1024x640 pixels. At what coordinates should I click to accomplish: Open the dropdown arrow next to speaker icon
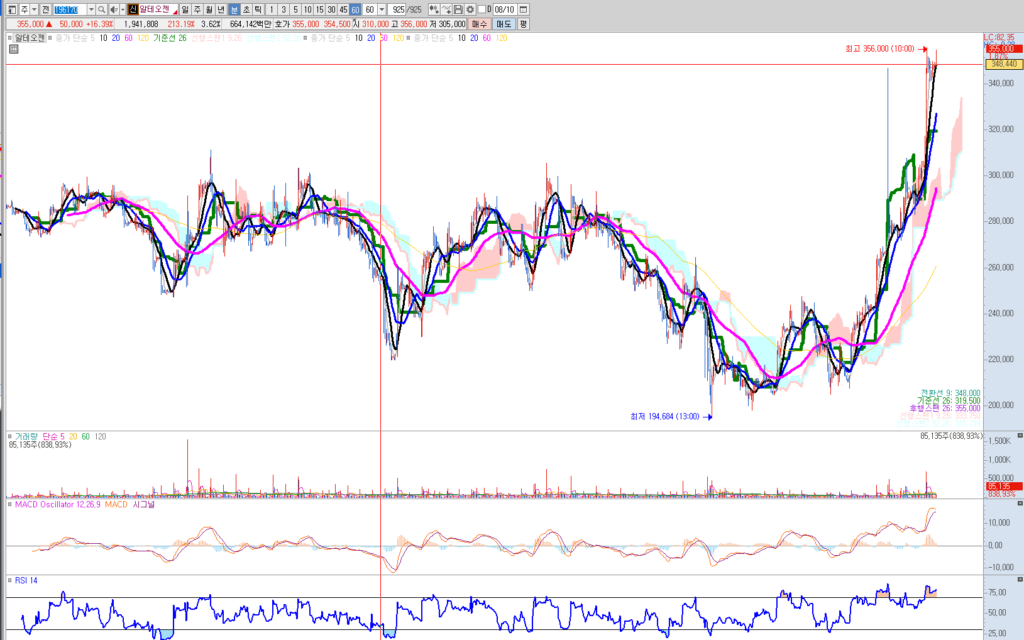tap(123, 10)
